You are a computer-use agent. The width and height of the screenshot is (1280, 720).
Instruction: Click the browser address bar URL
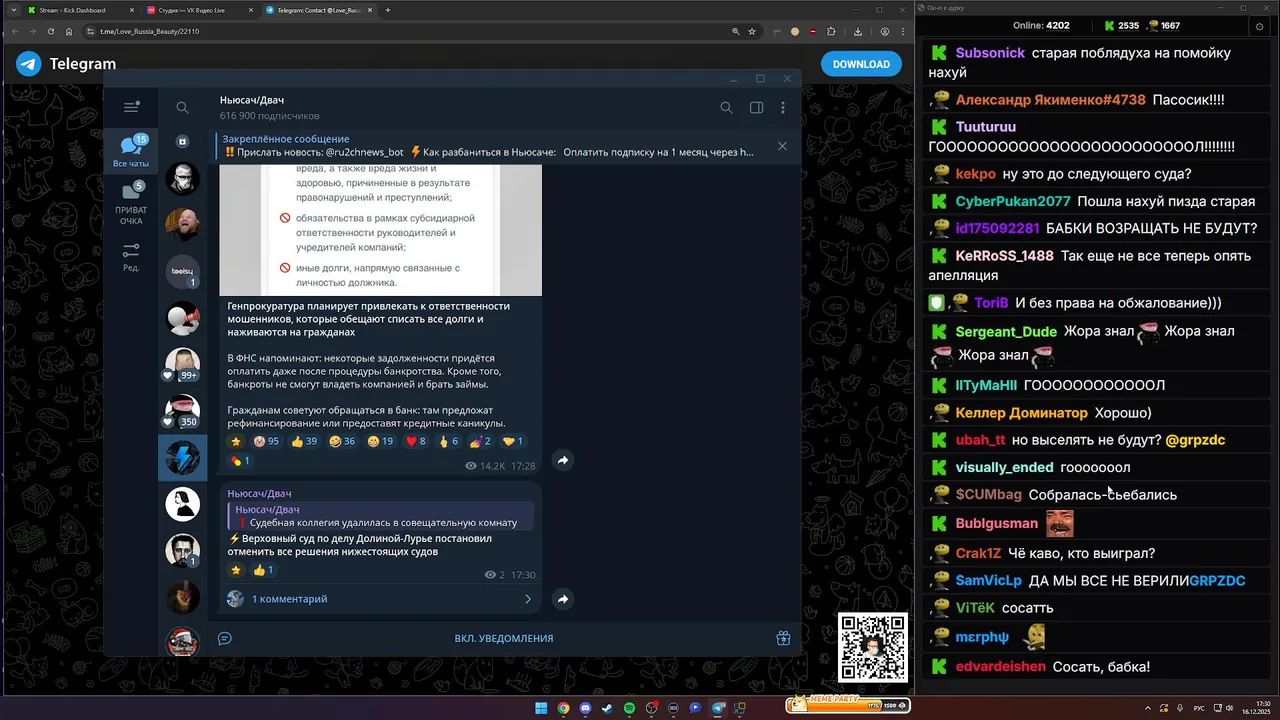tap(150, 31)
